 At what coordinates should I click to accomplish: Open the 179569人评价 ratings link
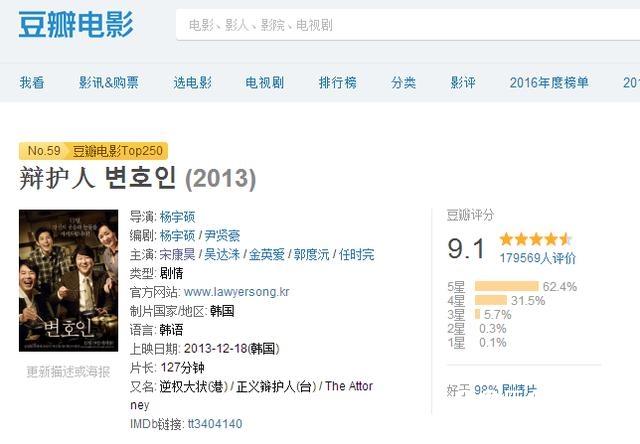(x=537, y=258)
